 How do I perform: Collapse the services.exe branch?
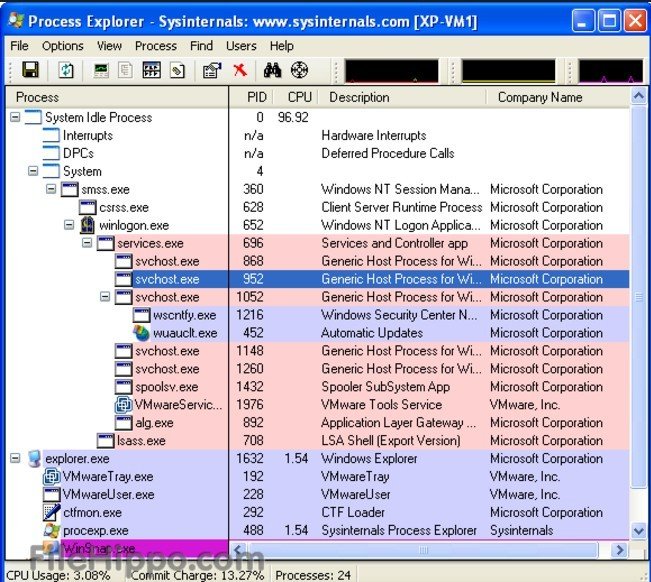87,243
